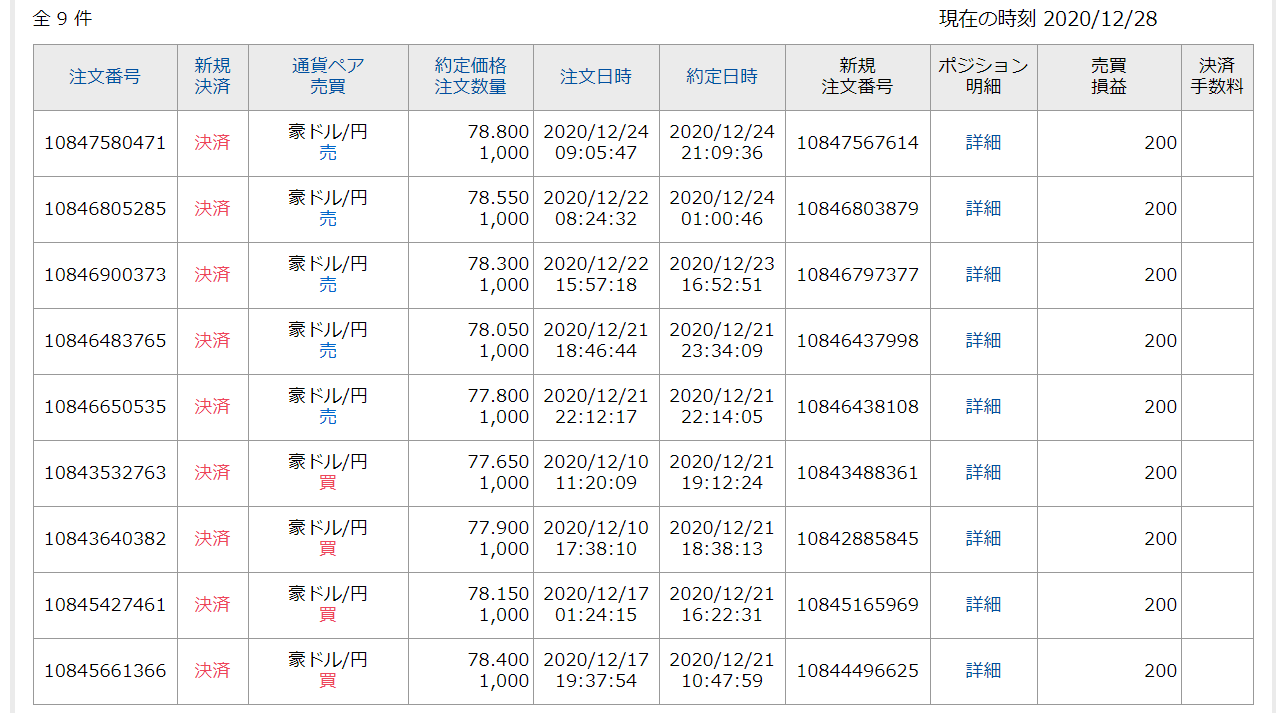This screenshot has width=1285, height=713.
Task: Click the 約定価格 注文数量 column header
Action: [x=471, y=77]
